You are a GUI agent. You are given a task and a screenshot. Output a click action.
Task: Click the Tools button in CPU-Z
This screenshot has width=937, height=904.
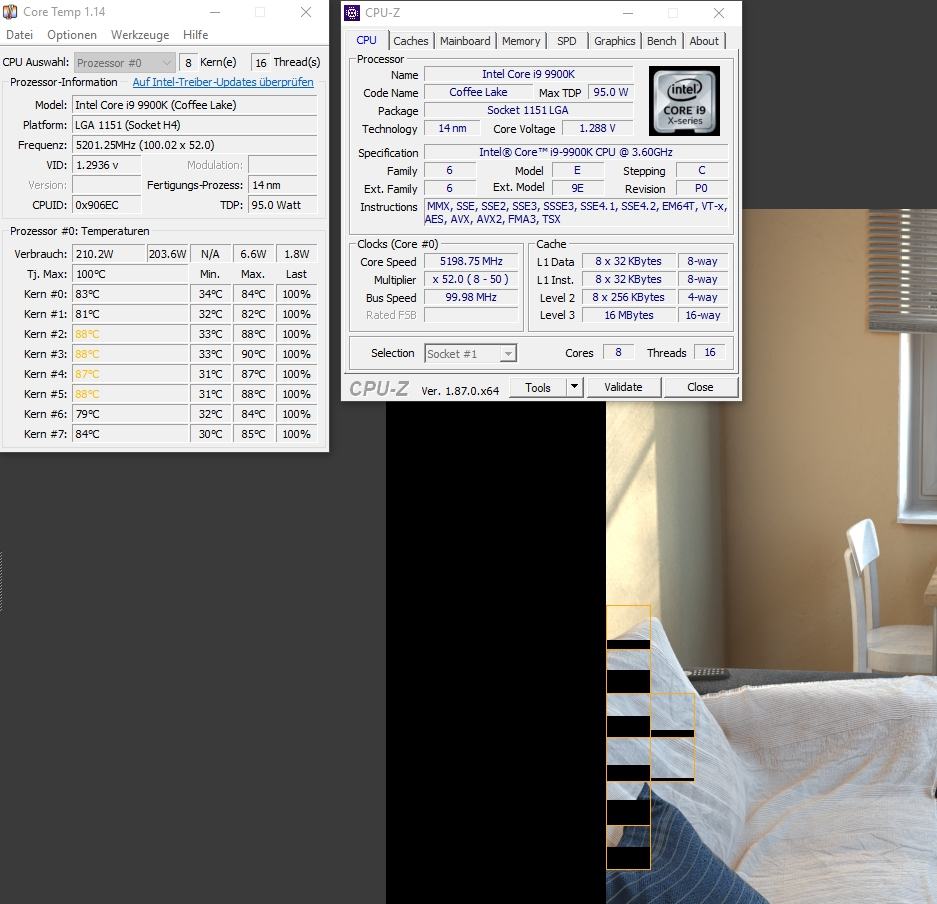pos(538,387)
